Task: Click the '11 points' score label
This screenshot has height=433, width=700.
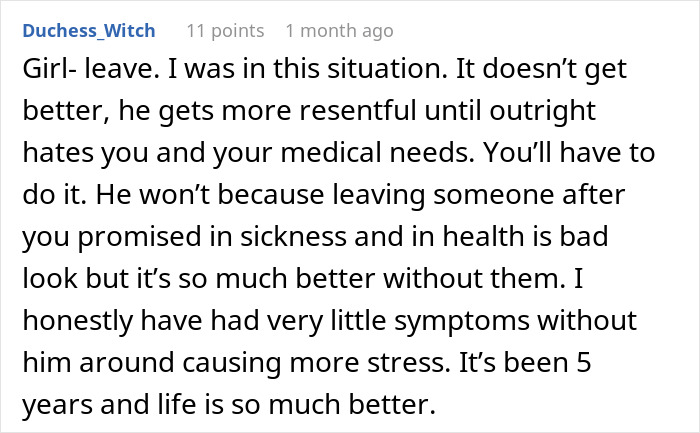Action: (x=225, y=31)
